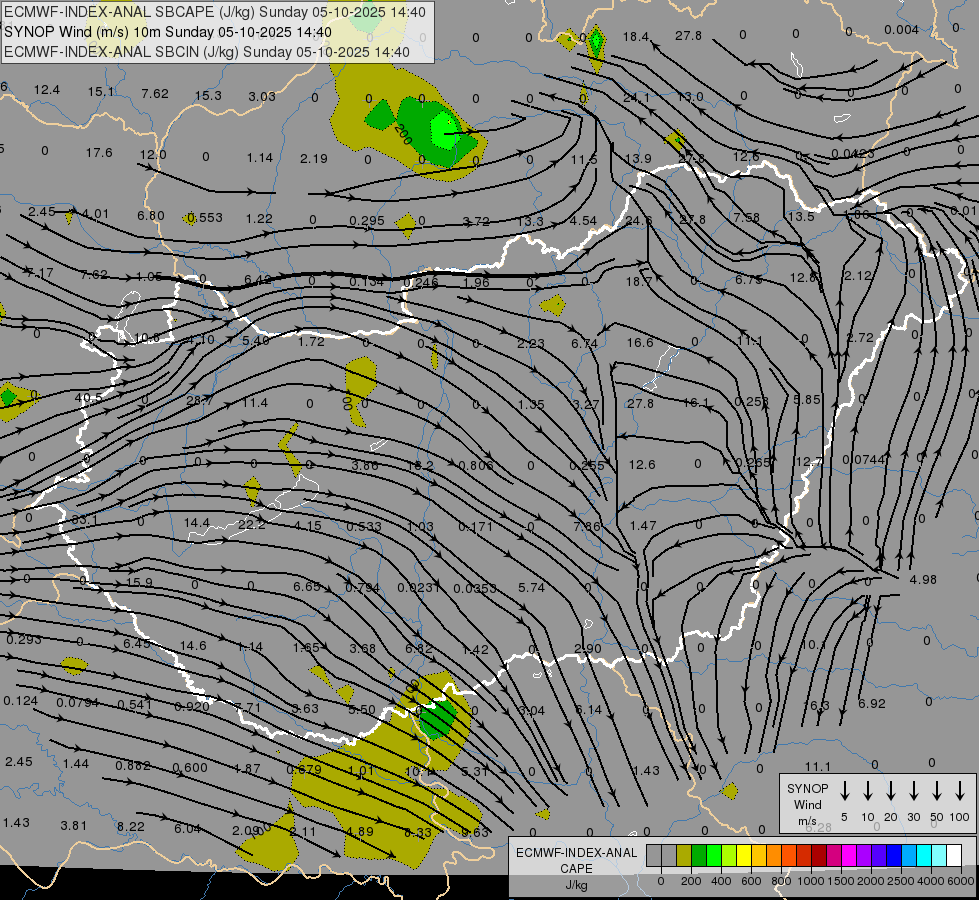The image size is (979, 900).
Task: Click the ECMWF-INDEX-ANAL CAPE legend label
Action: pyautogui.click(x=576, y=860)
